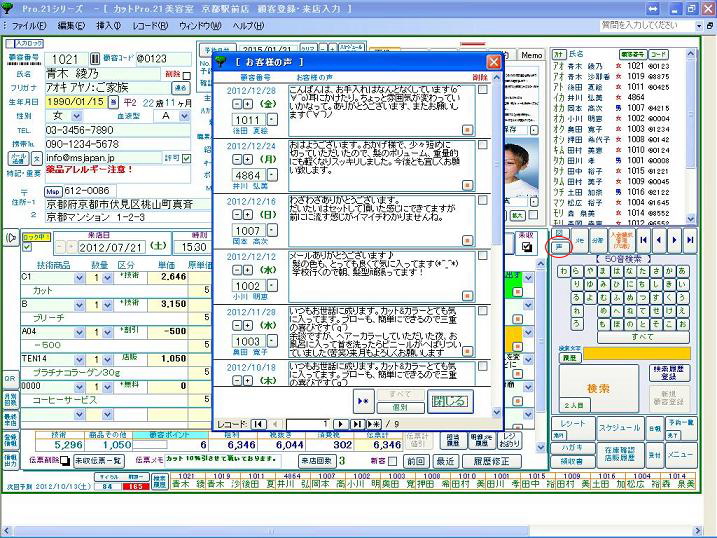The image size is (717, 538).
Task: Open customer number dropdown beside 4864
Action: [x=272, y=176]
